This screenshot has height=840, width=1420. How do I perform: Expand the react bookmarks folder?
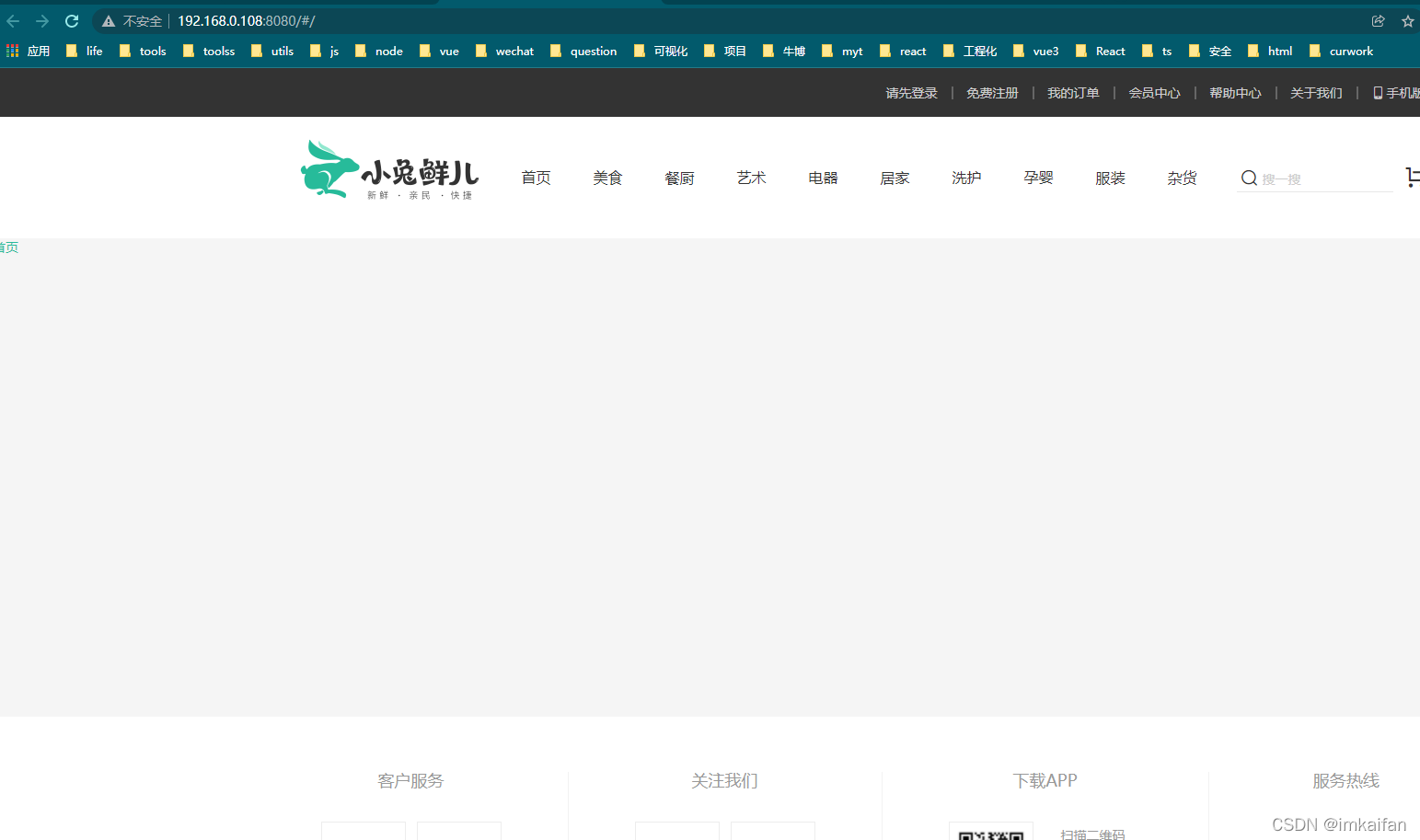pyautogui.click(x=903, y=51)
